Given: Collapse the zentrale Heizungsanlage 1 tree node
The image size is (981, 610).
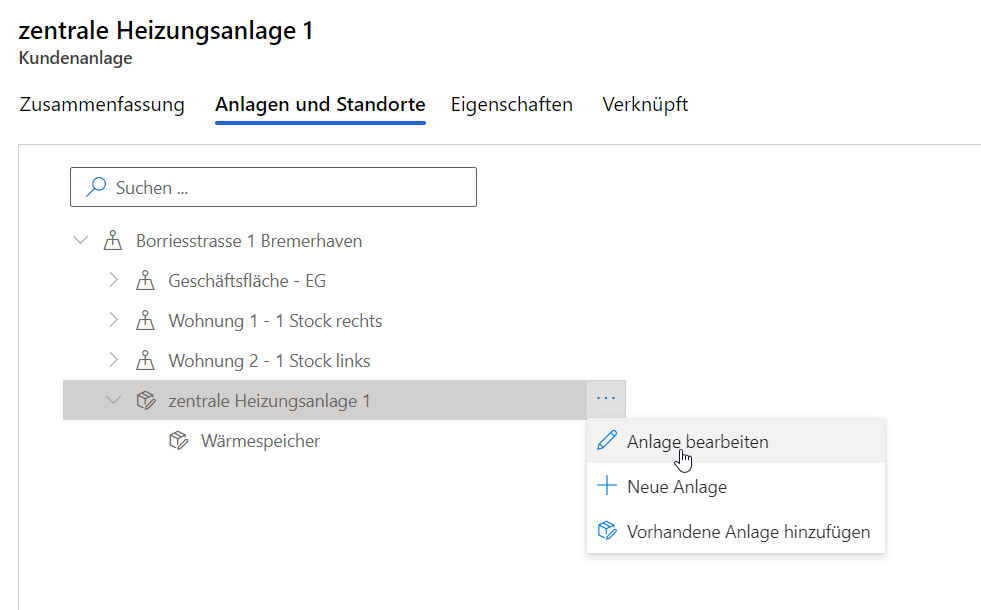Looking at the screenshot, I should coord(113,401).
